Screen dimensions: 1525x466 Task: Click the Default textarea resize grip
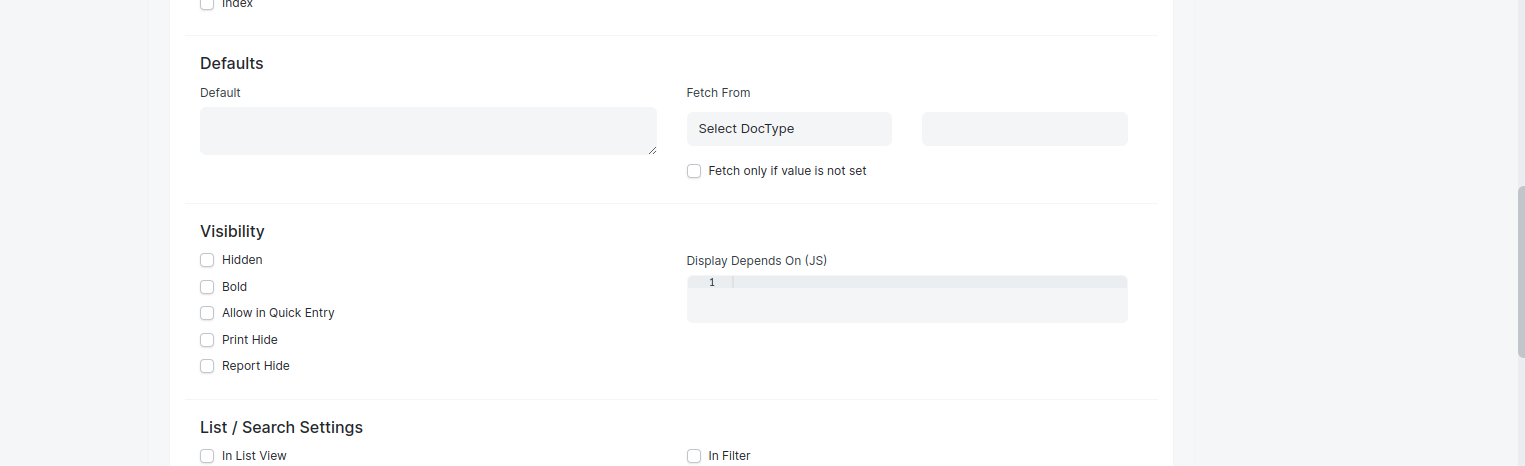(x=652, y=150)
